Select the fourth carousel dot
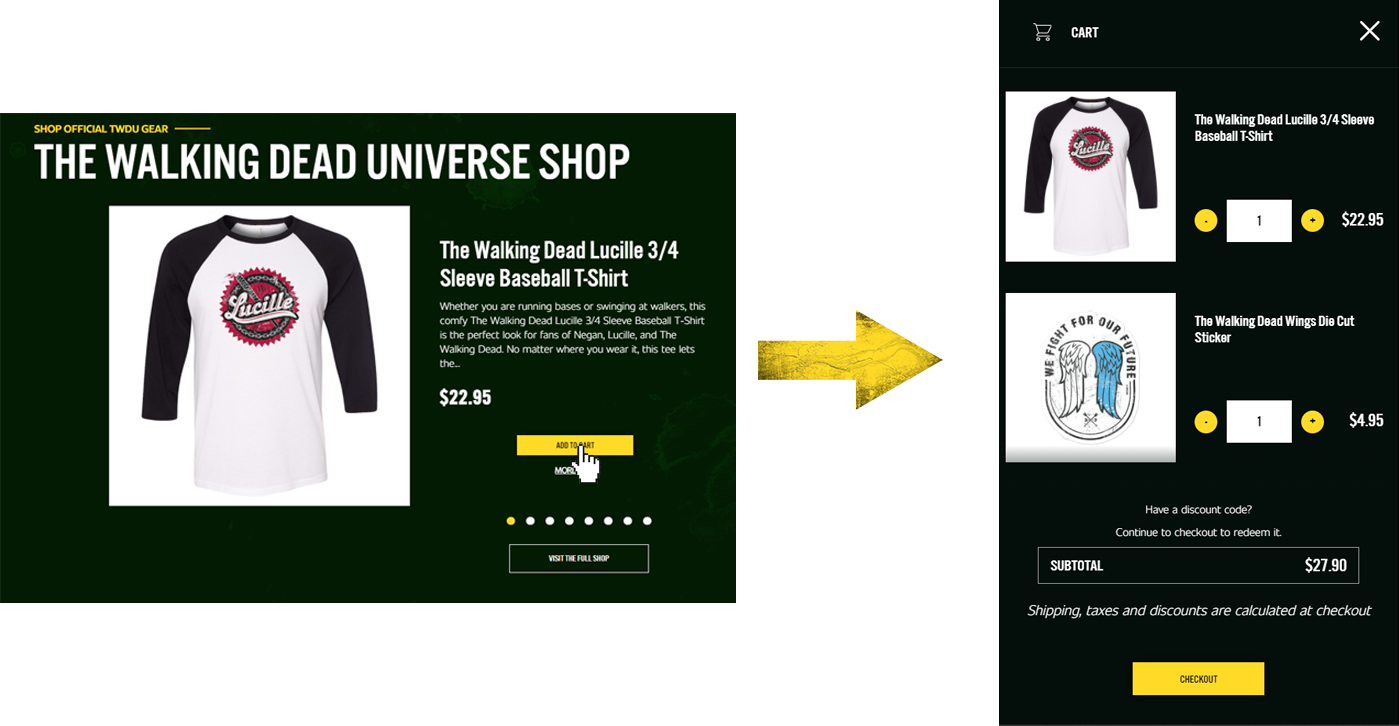 click(569, 521)
